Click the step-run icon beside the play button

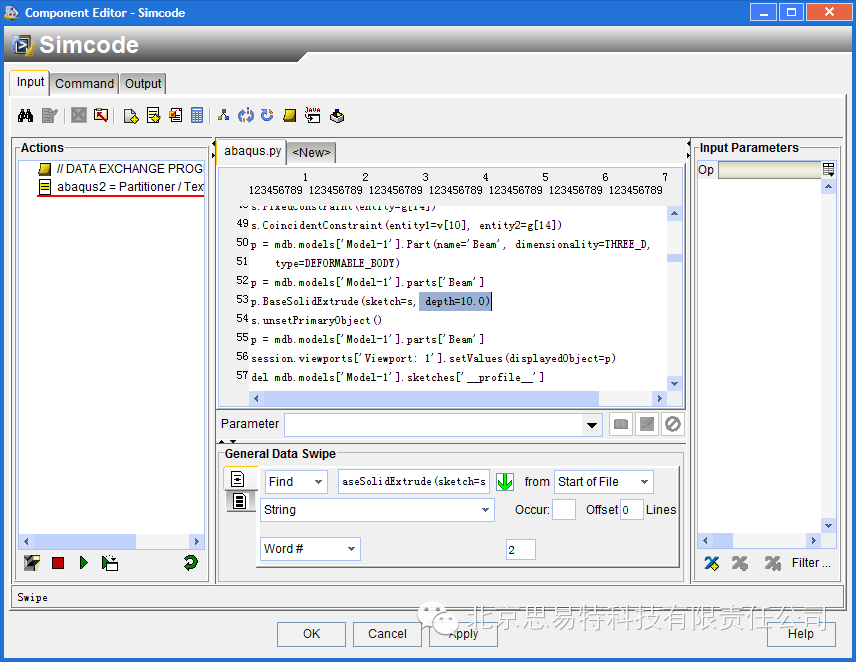110,563
